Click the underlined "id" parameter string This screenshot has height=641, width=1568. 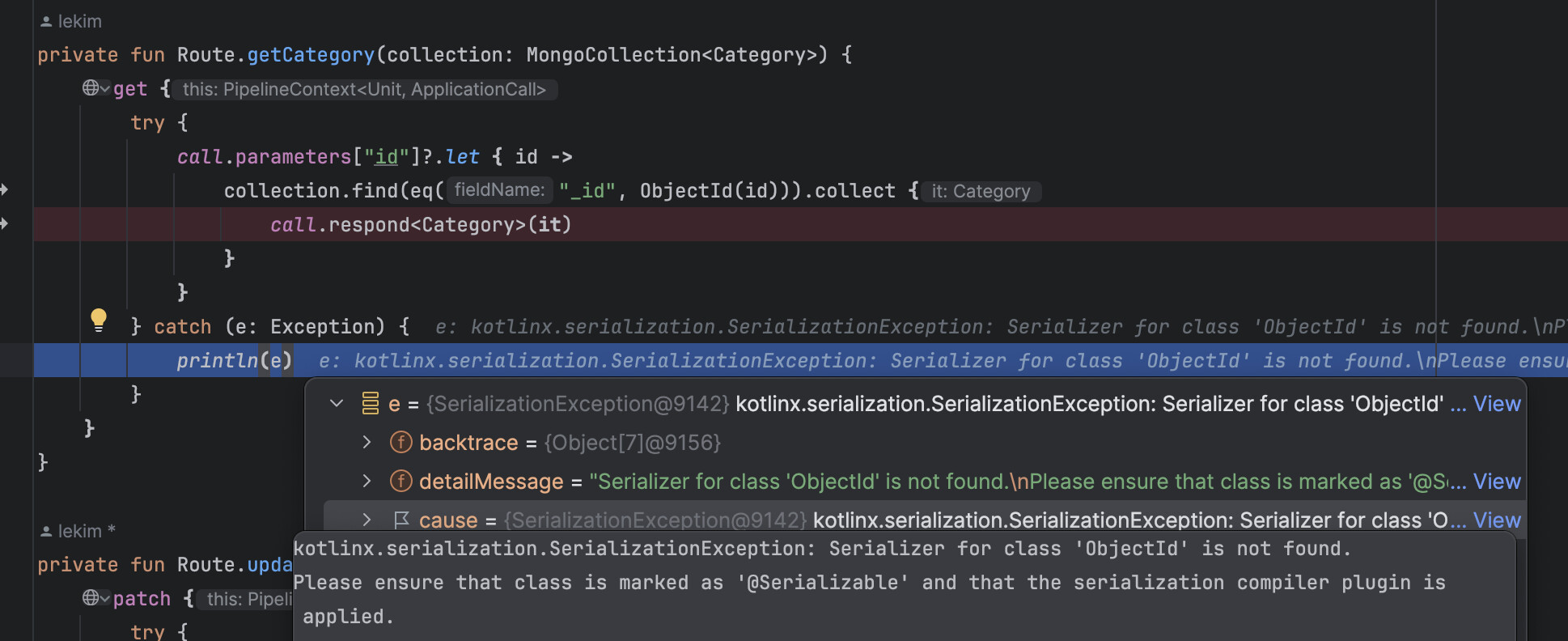386,157
